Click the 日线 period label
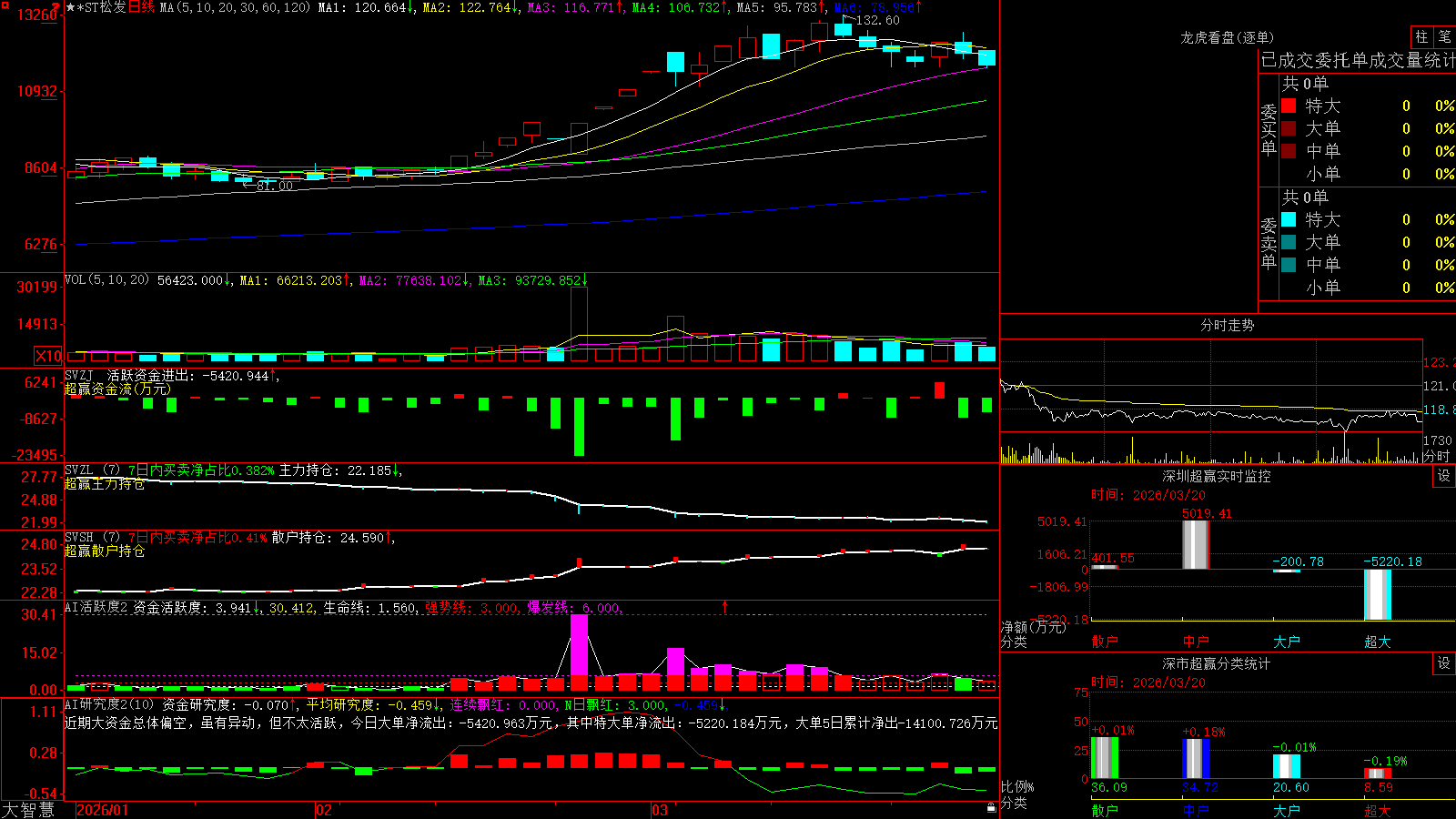Viewport: 1456px width, 819px height. click(x=141, y=7)
